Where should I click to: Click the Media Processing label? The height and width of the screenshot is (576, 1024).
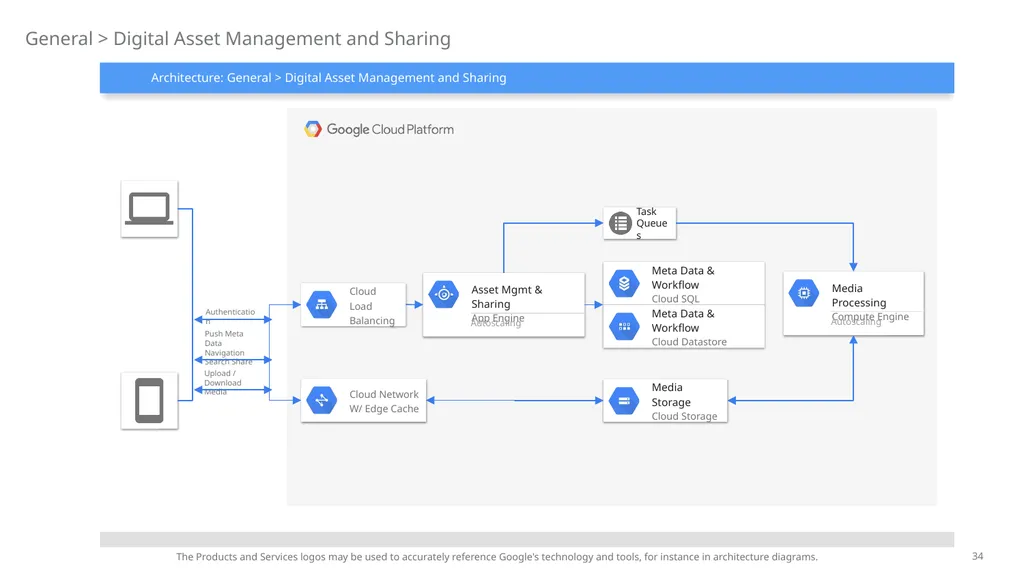pyautogui.click(x=859, y=295)
